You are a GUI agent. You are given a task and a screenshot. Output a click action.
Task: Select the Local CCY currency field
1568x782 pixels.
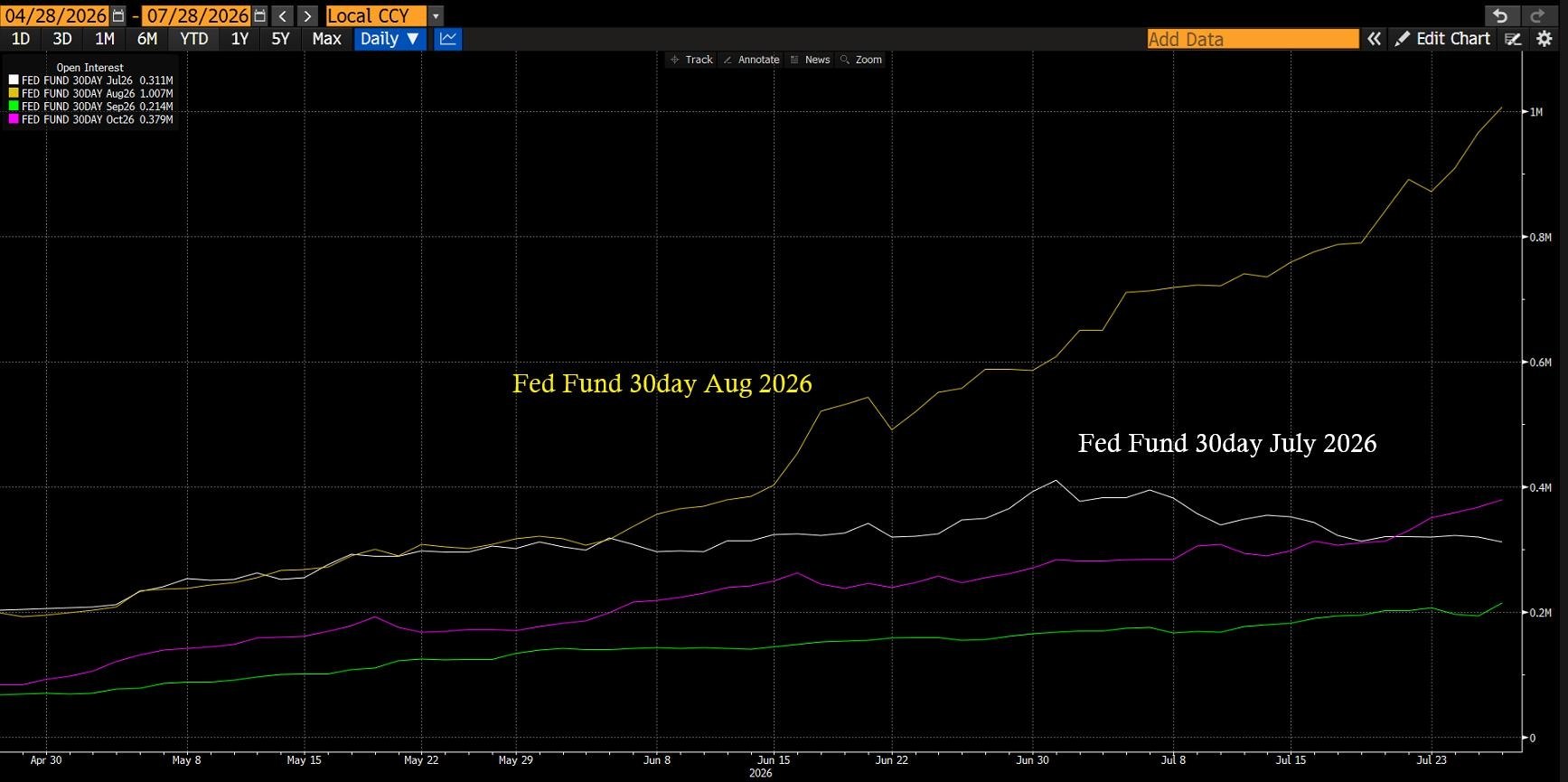376,16
